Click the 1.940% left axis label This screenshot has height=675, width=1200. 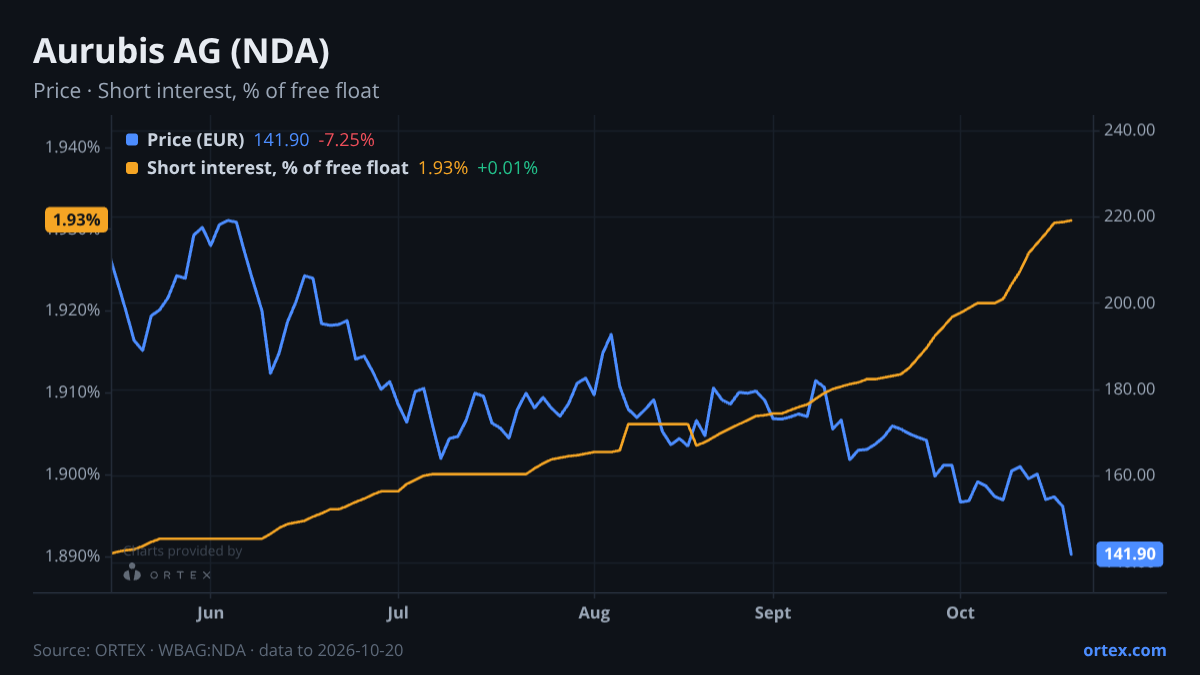[x=73, y=147]
